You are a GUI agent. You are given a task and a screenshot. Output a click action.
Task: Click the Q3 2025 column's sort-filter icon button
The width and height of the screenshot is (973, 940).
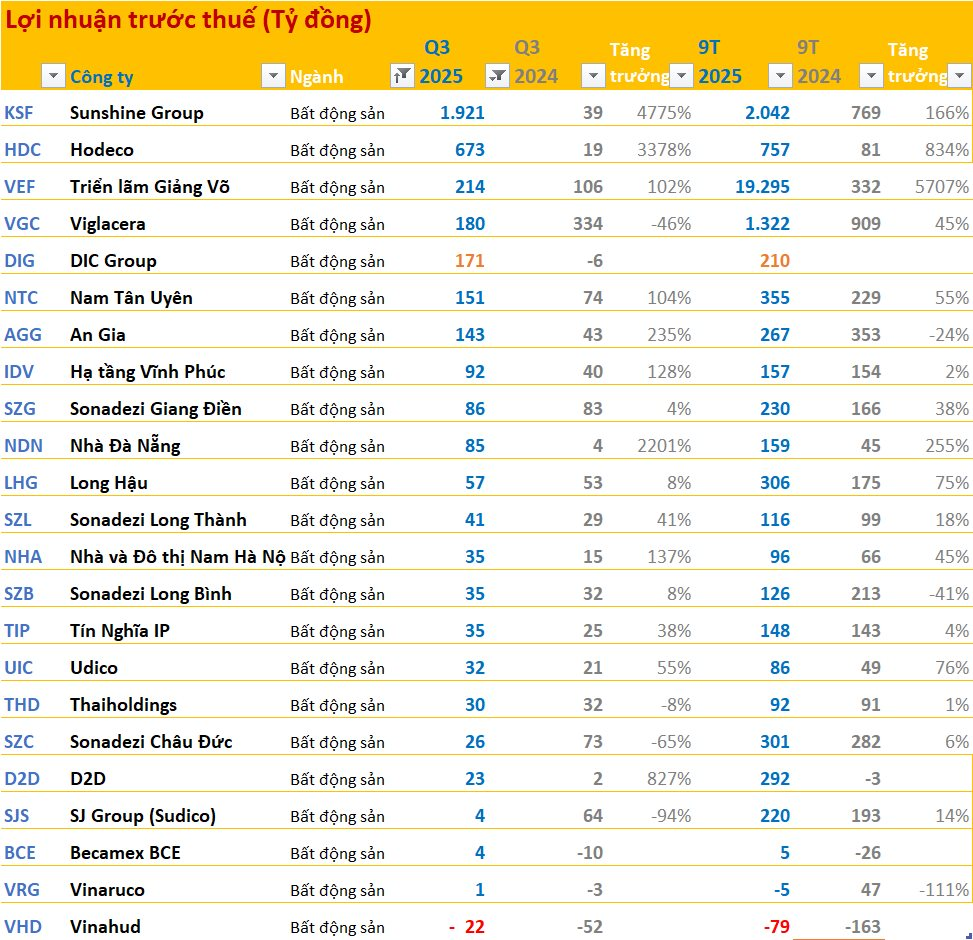(497, 76)
